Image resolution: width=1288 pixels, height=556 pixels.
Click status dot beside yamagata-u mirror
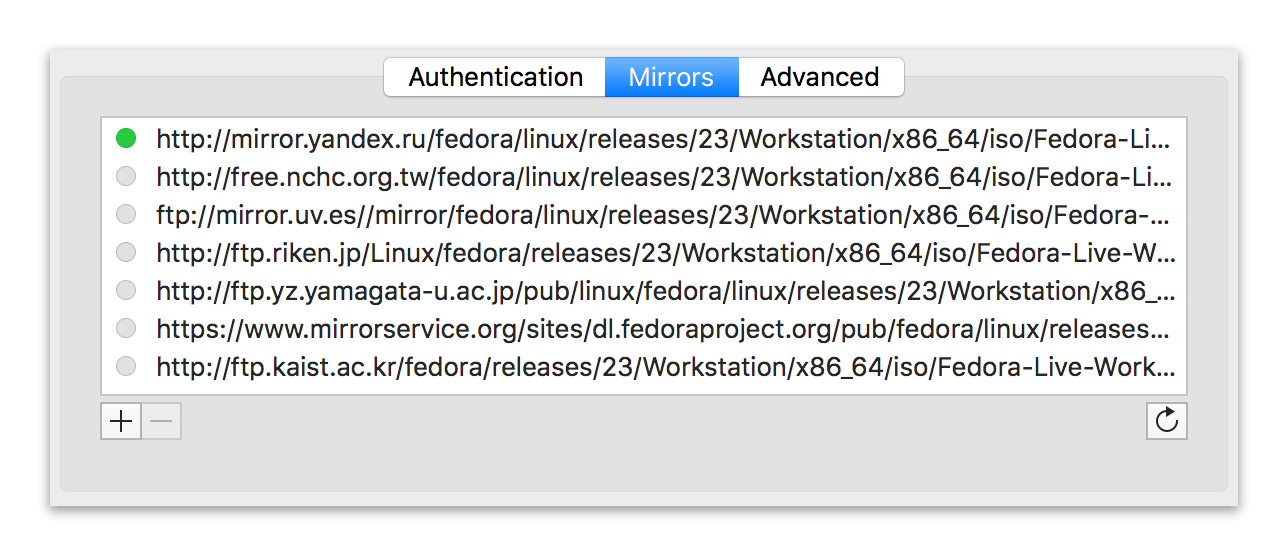pos(126,291)
